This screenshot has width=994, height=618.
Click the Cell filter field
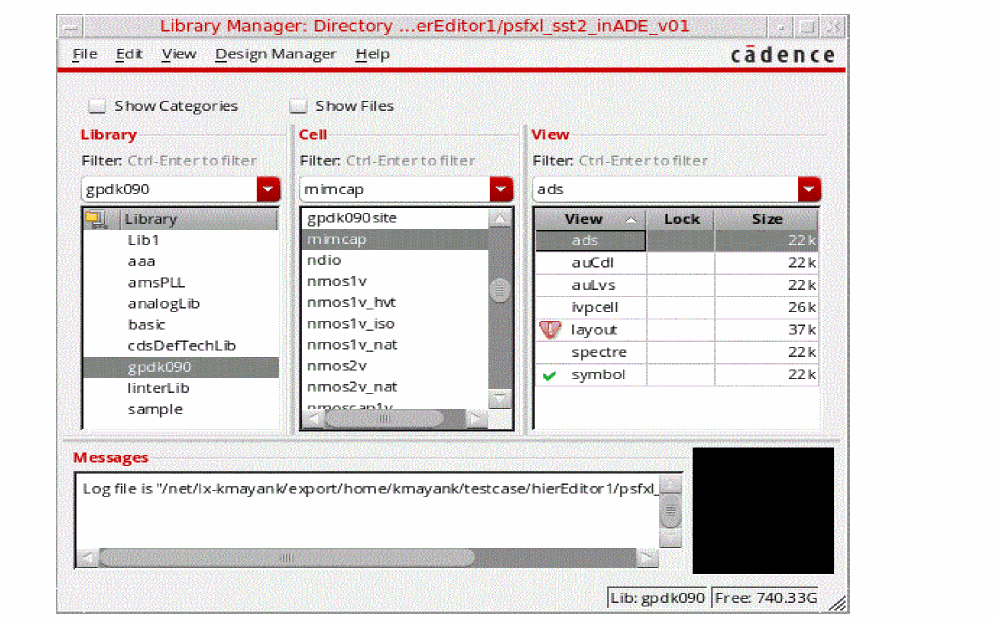(410, 161)
